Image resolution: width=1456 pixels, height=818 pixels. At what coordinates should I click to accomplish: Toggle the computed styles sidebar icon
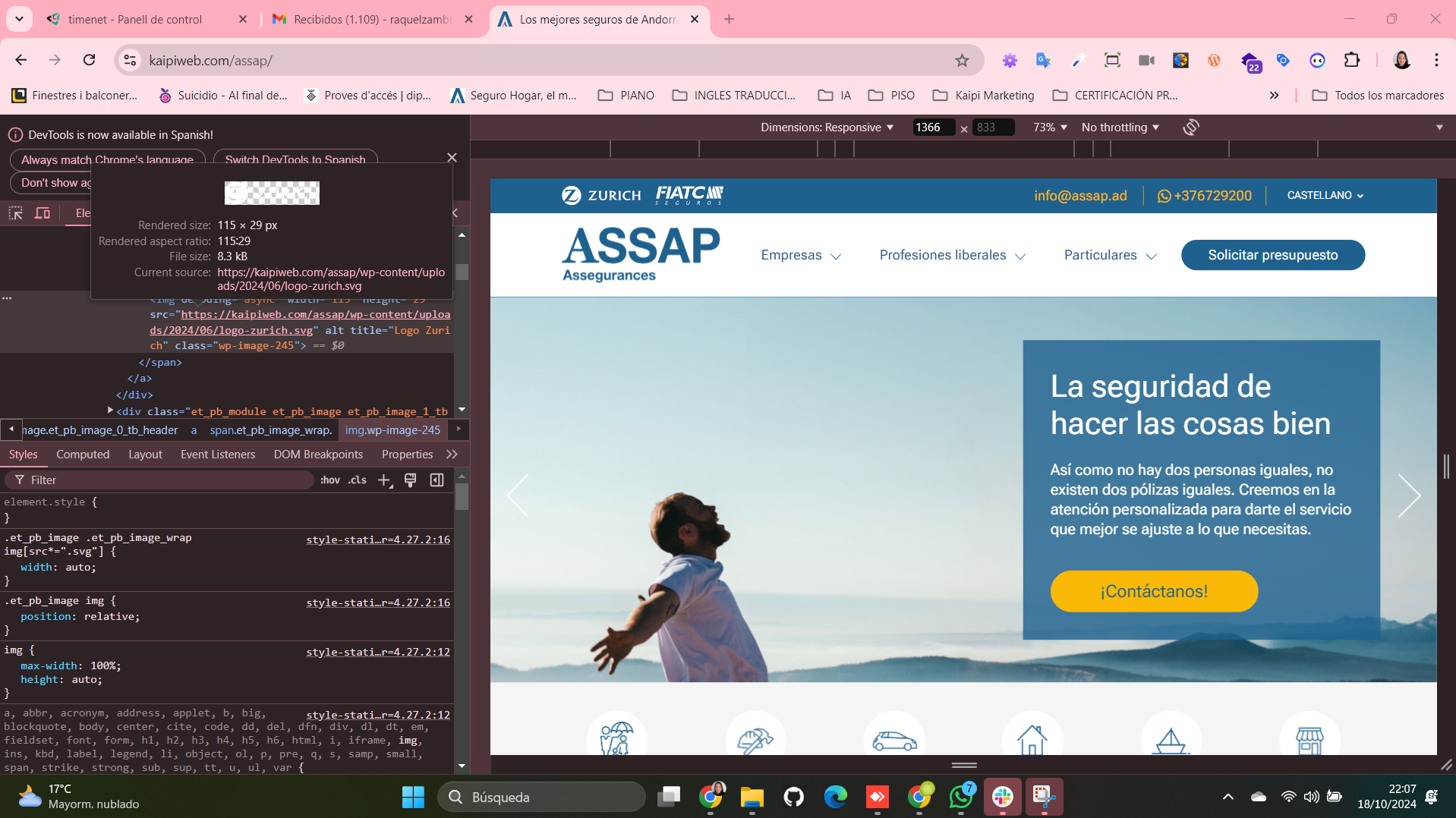[437, 480]
